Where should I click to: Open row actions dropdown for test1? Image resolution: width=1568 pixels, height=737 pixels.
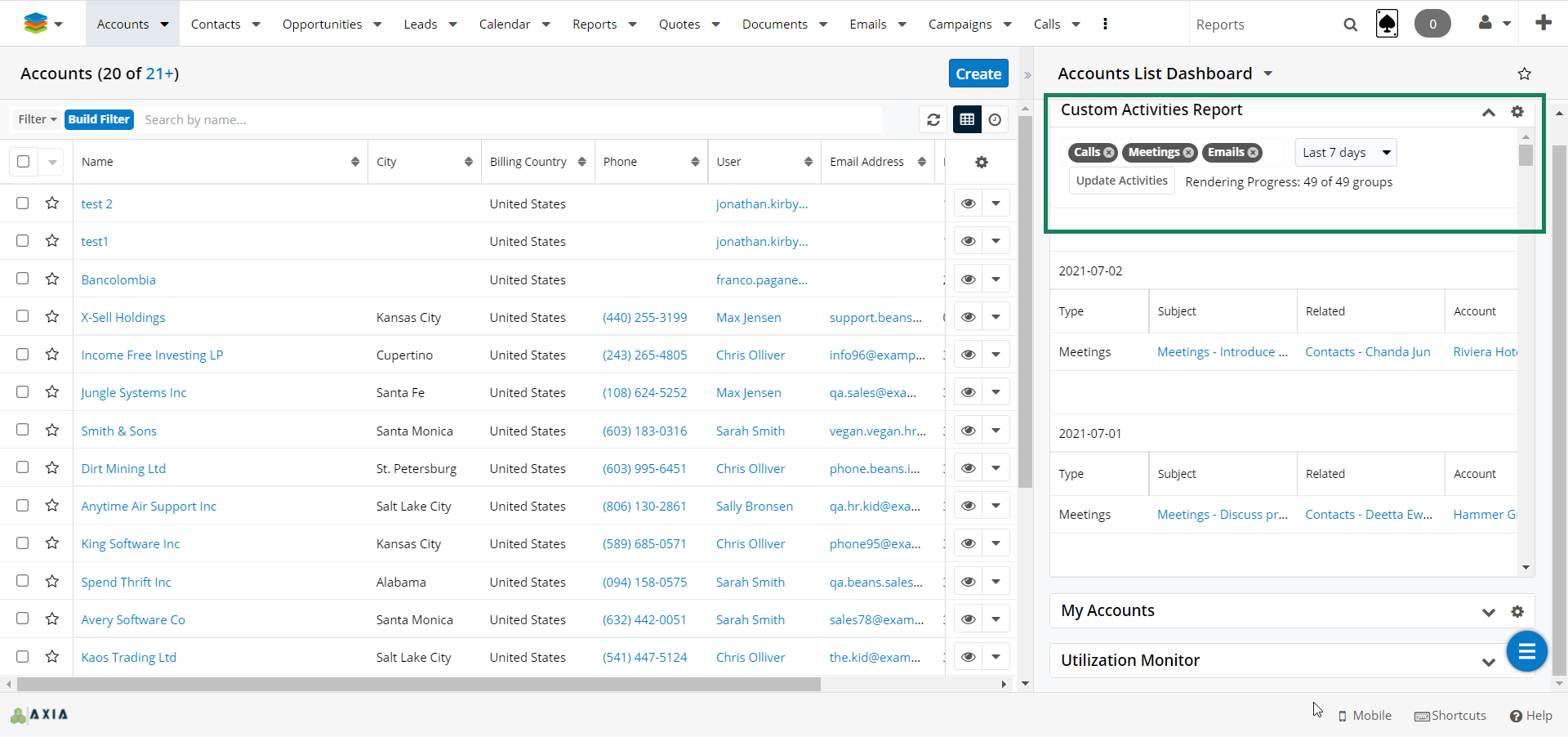click(x=996, y=241)
